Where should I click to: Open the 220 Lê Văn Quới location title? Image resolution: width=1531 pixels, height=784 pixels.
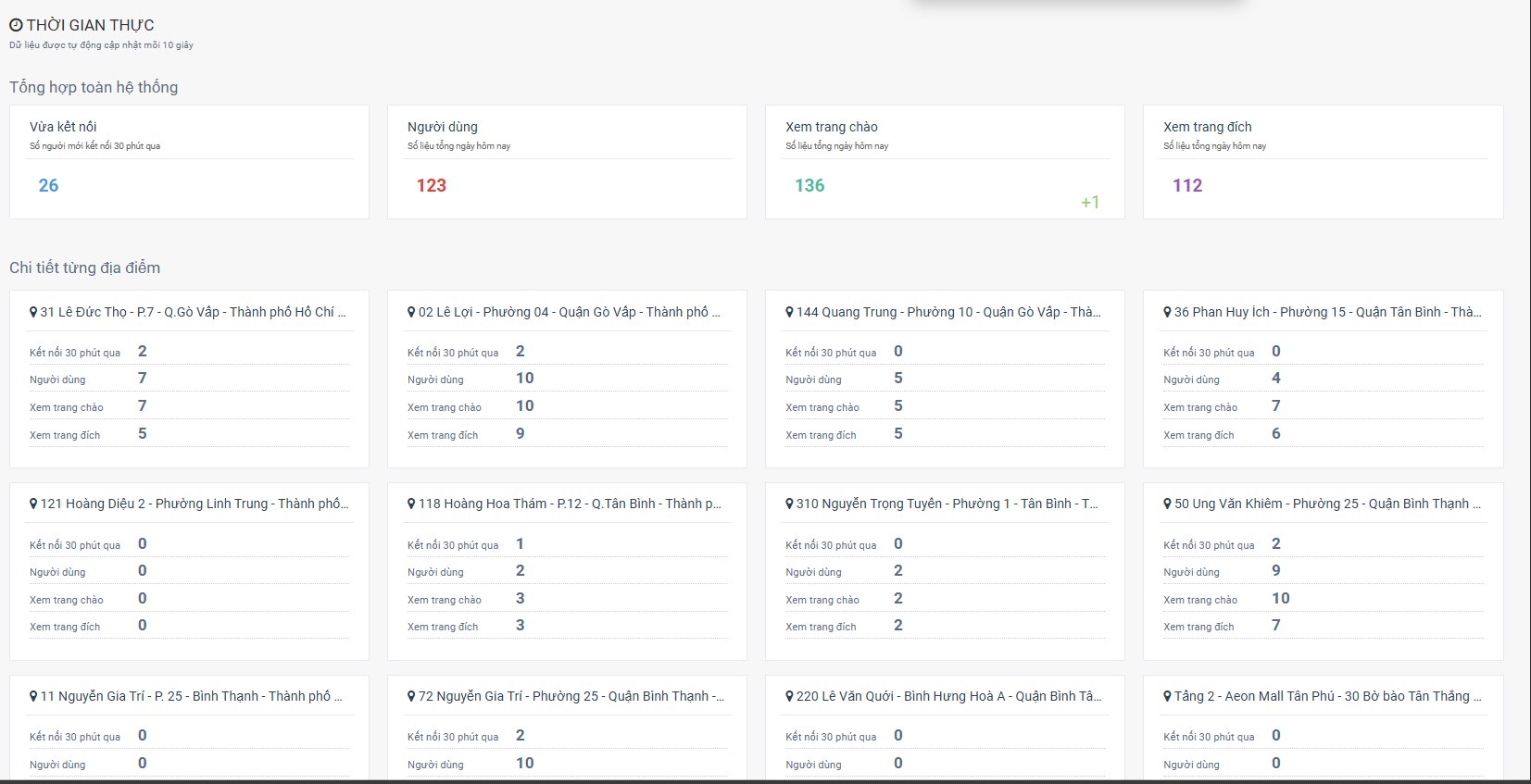tap(948, 696)
